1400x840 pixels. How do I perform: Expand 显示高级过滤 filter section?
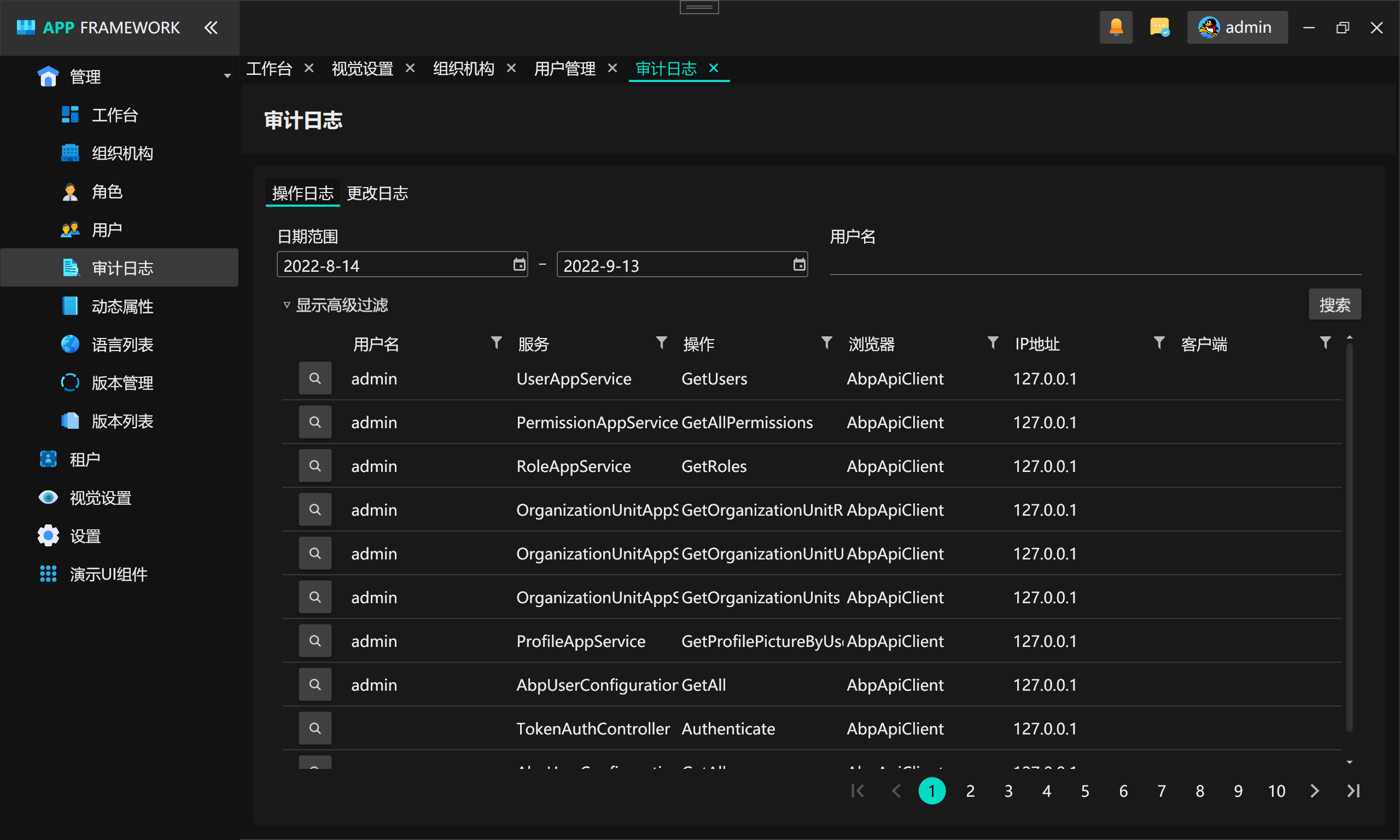click(335, 305)
